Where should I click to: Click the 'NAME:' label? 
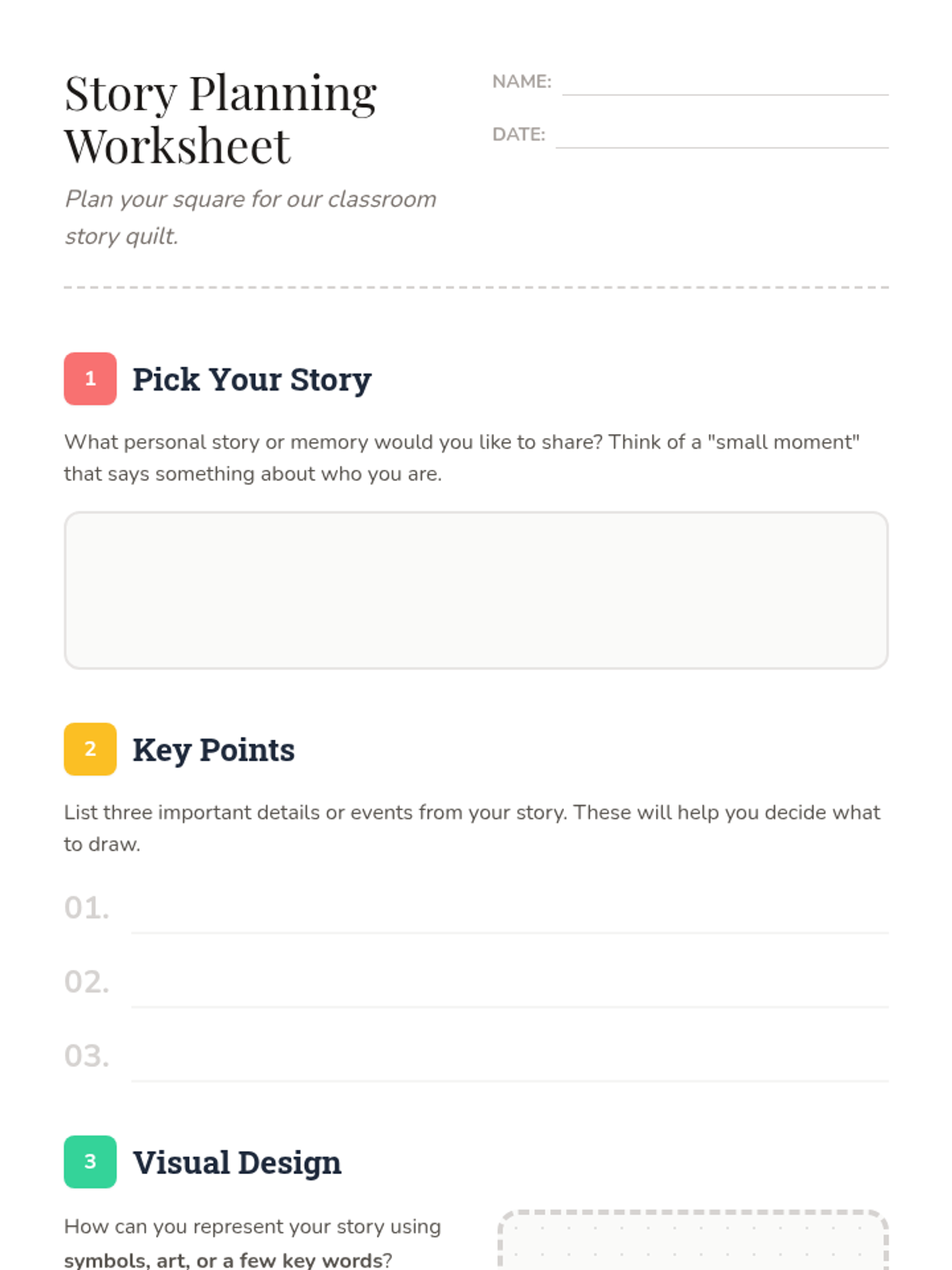[521, 82]
